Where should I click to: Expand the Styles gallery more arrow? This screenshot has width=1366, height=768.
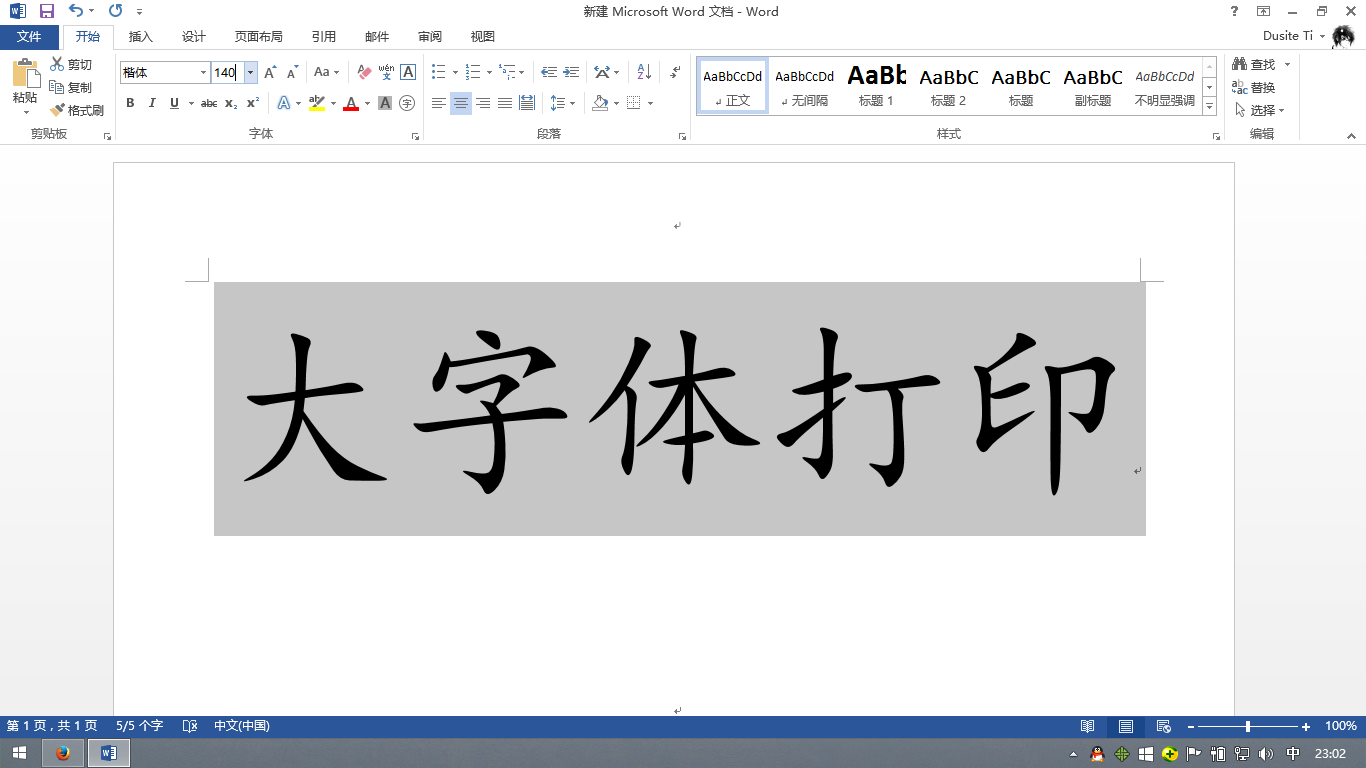point(1209,106)
